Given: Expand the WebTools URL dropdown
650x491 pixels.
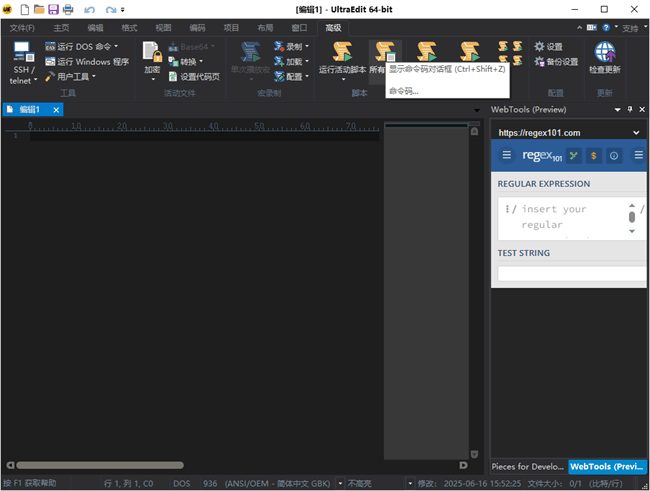Looking at the screenshot, I should tap(637, 132).
